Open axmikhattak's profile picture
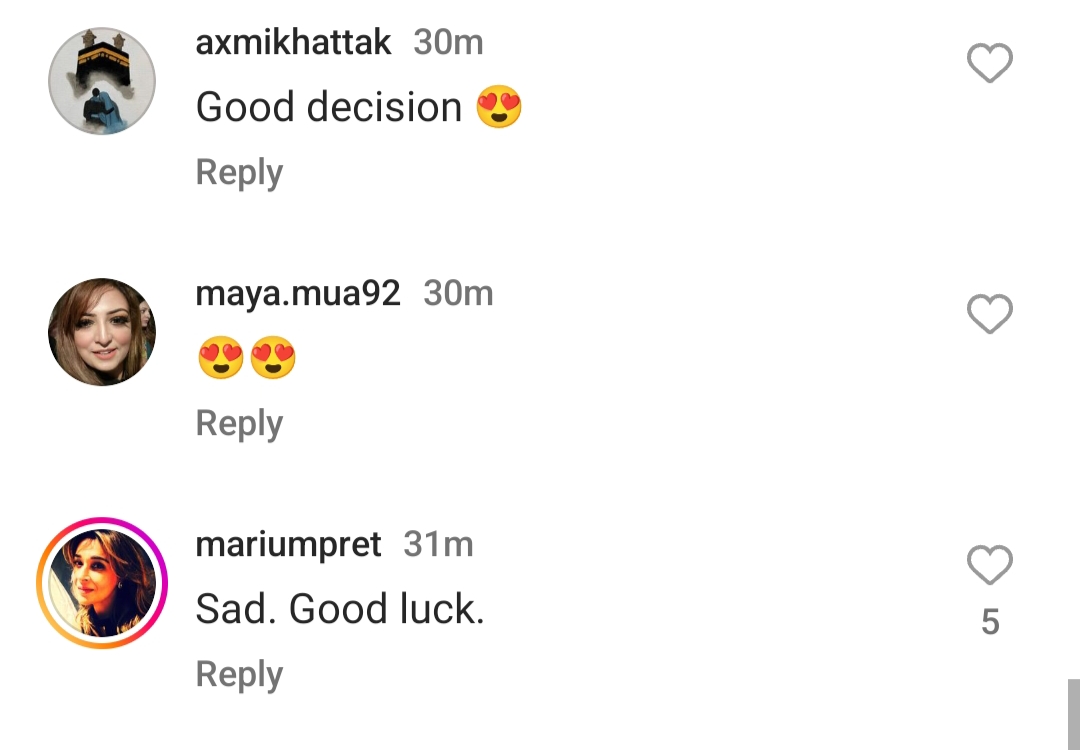Image resolution: width=1080 pixels, height=750 pixels. [102, 81]
